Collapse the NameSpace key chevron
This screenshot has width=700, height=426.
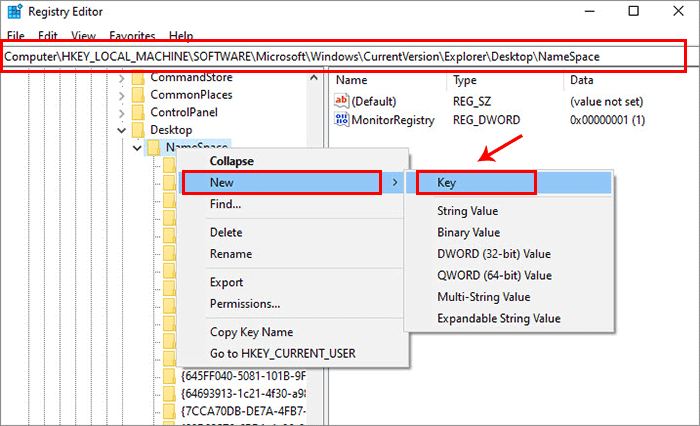137,147
